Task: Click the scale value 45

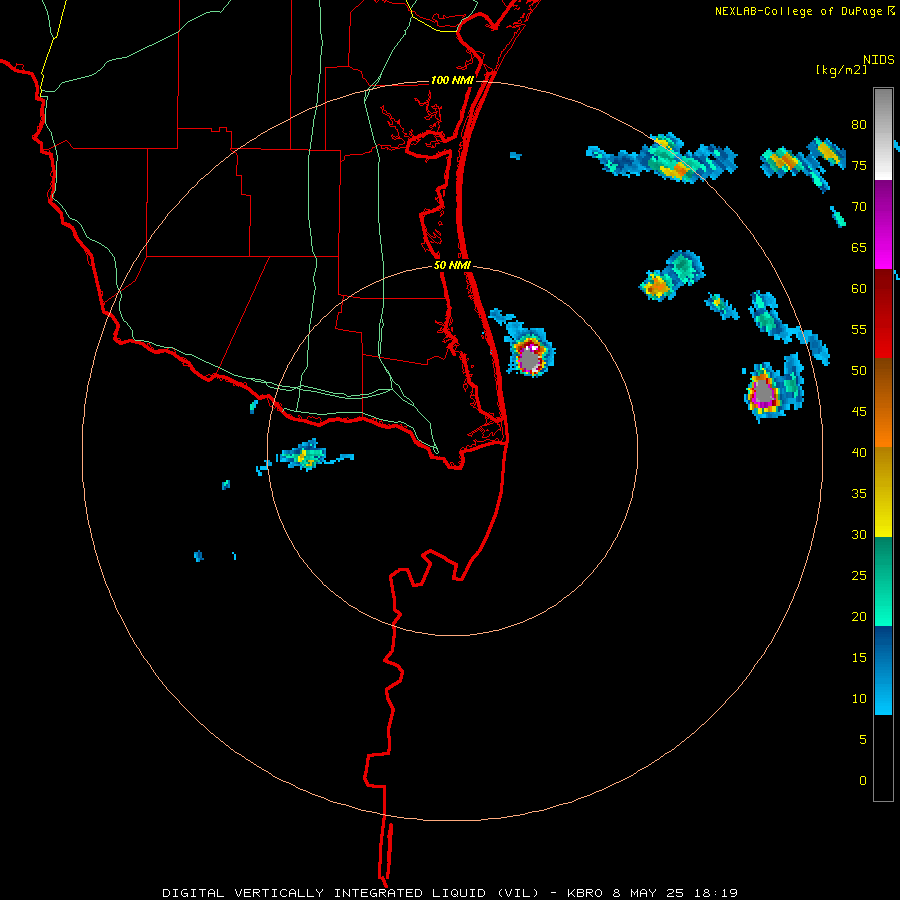Action: 859,412
